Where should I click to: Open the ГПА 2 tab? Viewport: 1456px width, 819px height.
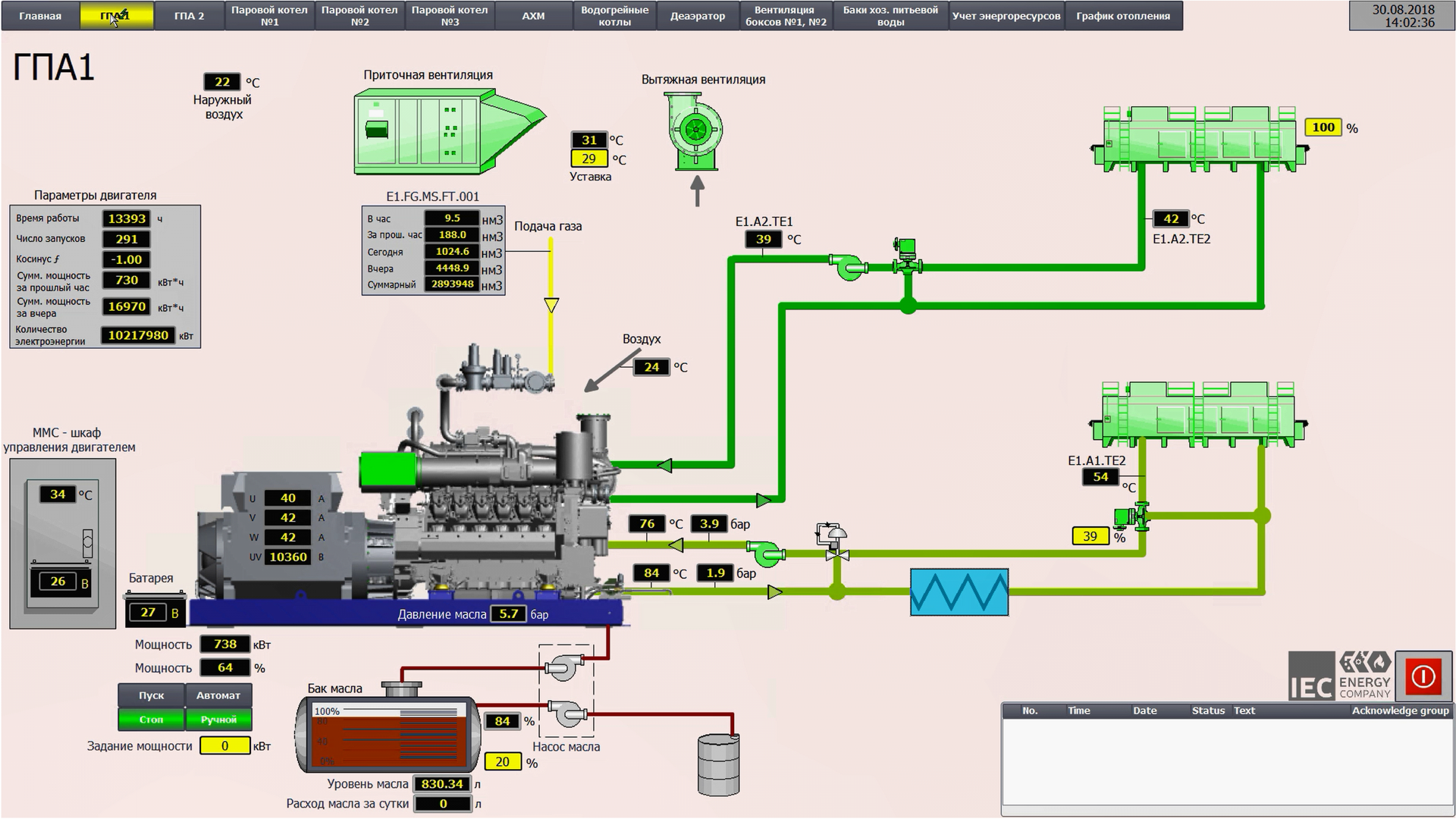189,16
